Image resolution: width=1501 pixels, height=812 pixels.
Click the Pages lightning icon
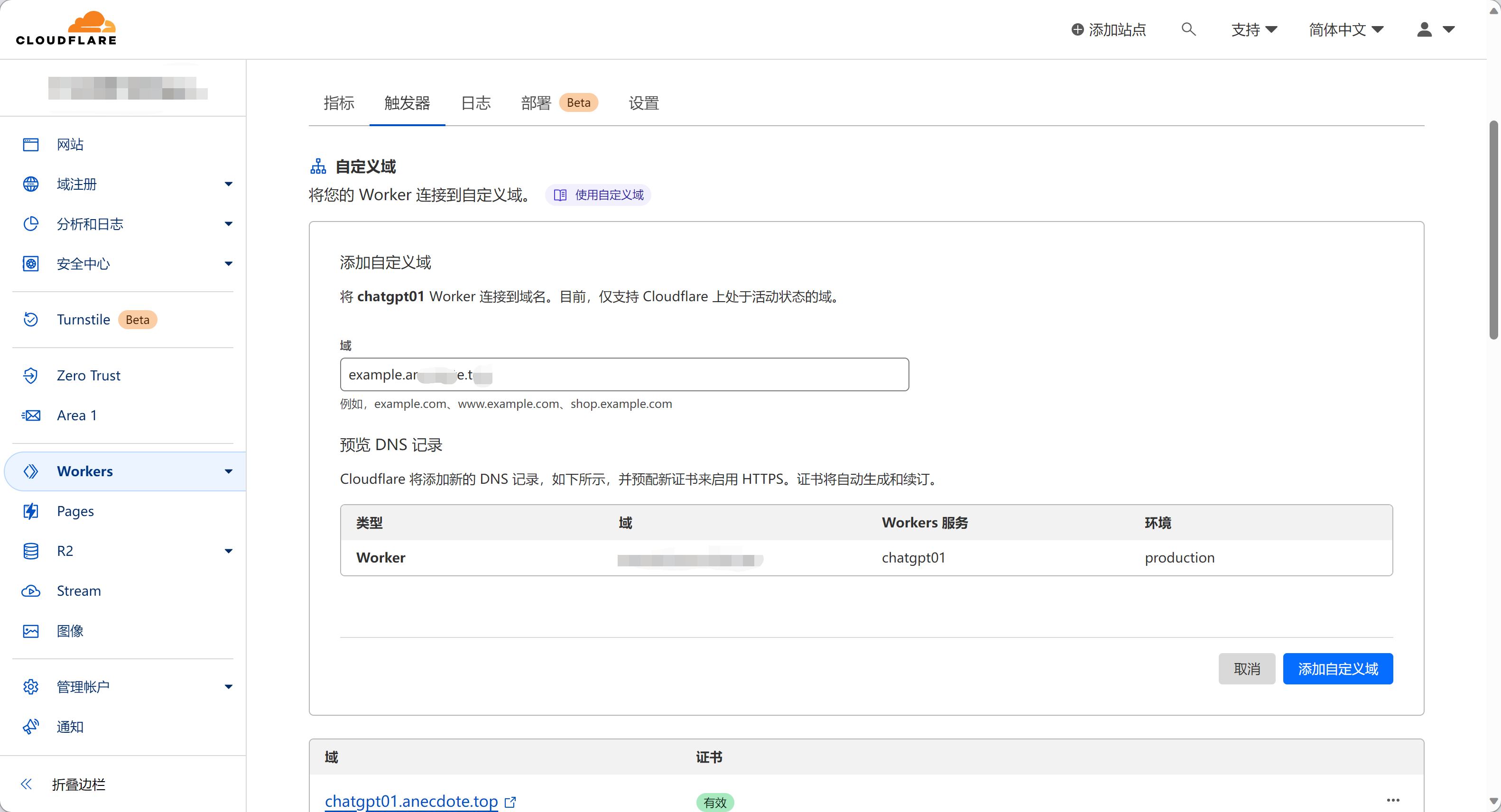[x=30, y=511]
